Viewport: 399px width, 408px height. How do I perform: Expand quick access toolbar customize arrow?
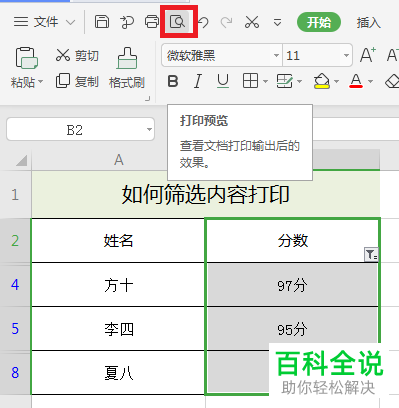[x=277, y=23]
